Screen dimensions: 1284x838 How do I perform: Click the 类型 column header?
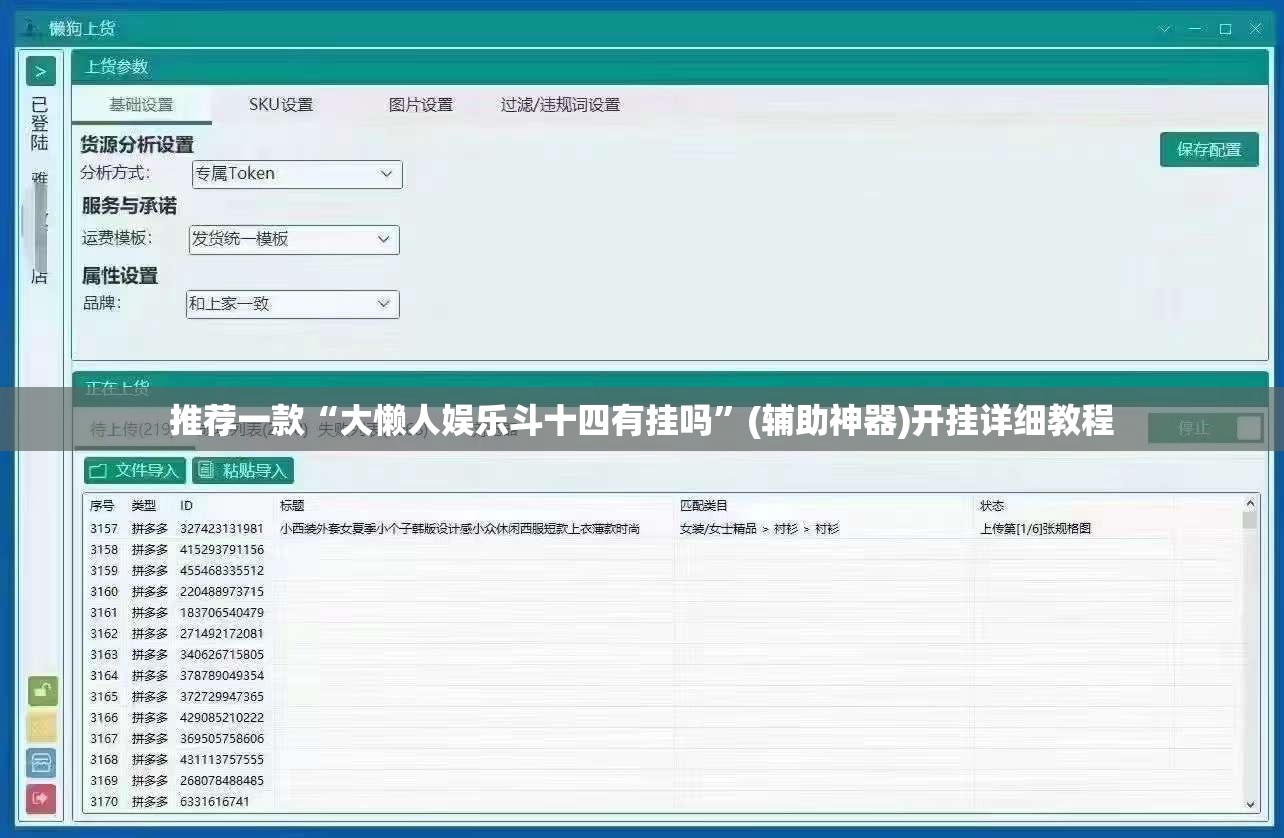pyautogui.click(x=144, y=506)
